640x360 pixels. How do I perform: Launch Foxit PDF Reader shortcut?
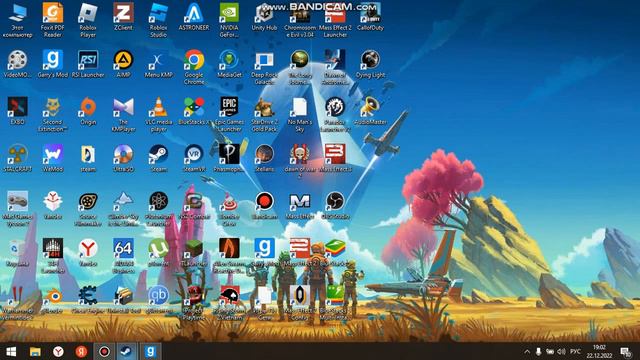tap(53, 20)
